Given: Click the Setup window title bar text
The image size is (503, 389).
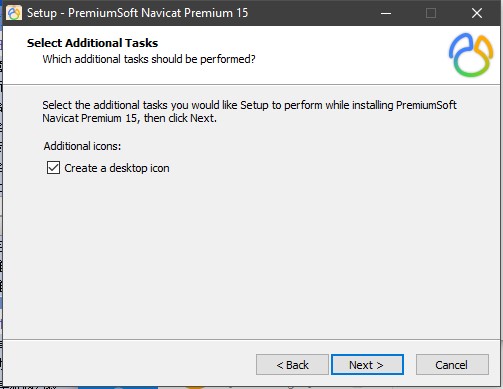Looking at the screenshot, I should coord(137,13).
